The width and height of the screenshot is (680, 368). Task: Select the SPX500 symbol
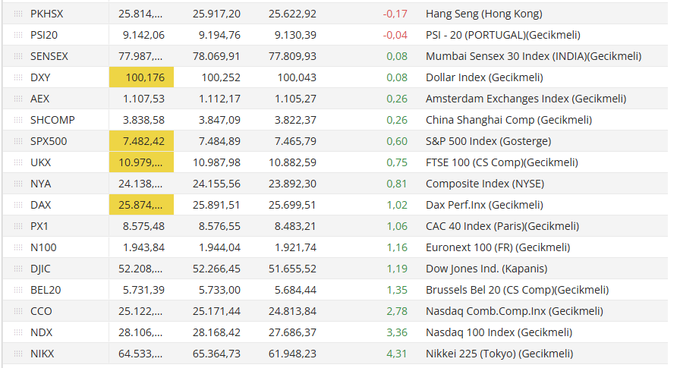49,141
